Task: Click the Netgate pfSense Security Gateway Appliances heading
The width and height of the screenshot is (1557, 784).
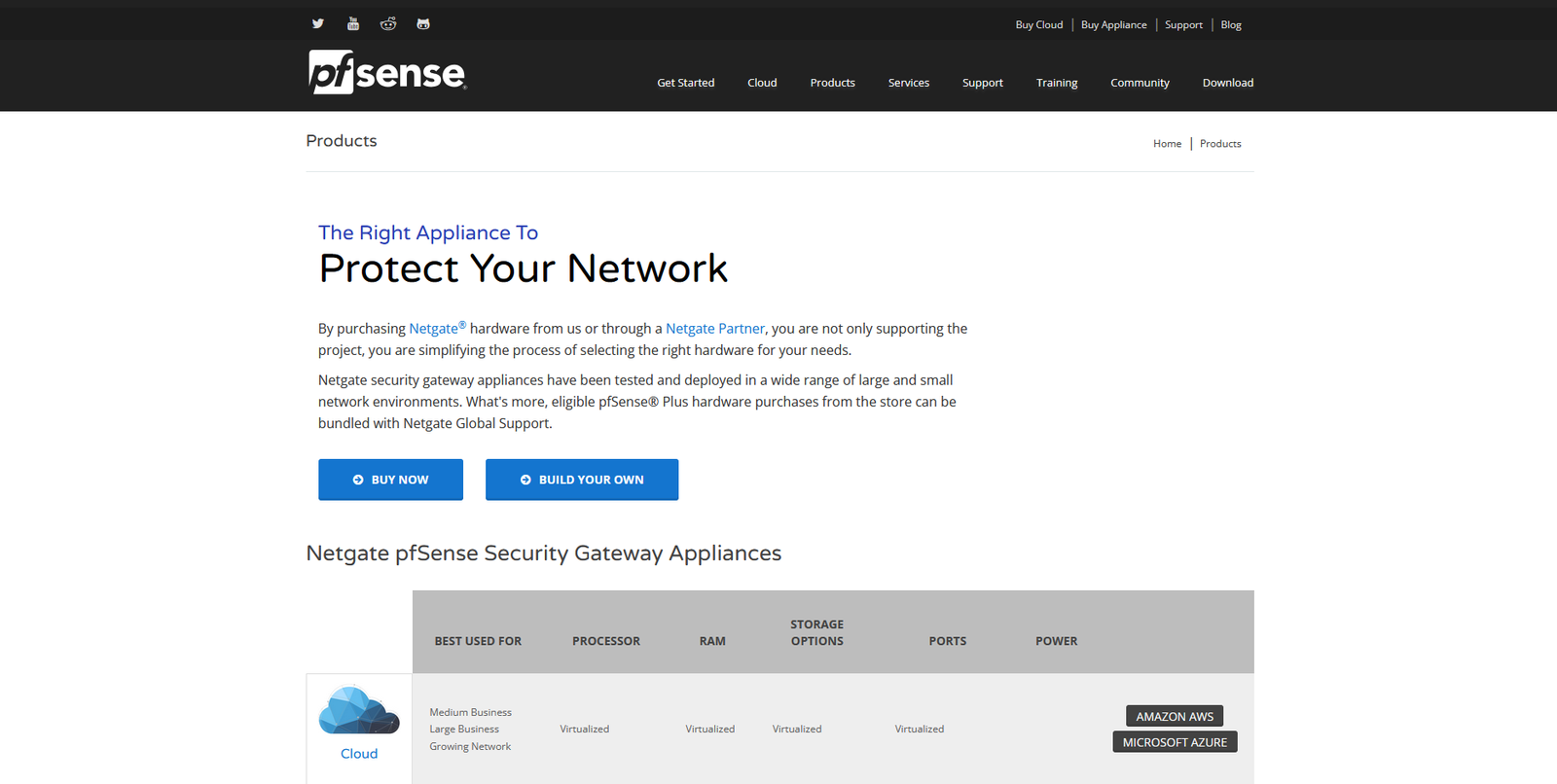Action: pos(544,552)
